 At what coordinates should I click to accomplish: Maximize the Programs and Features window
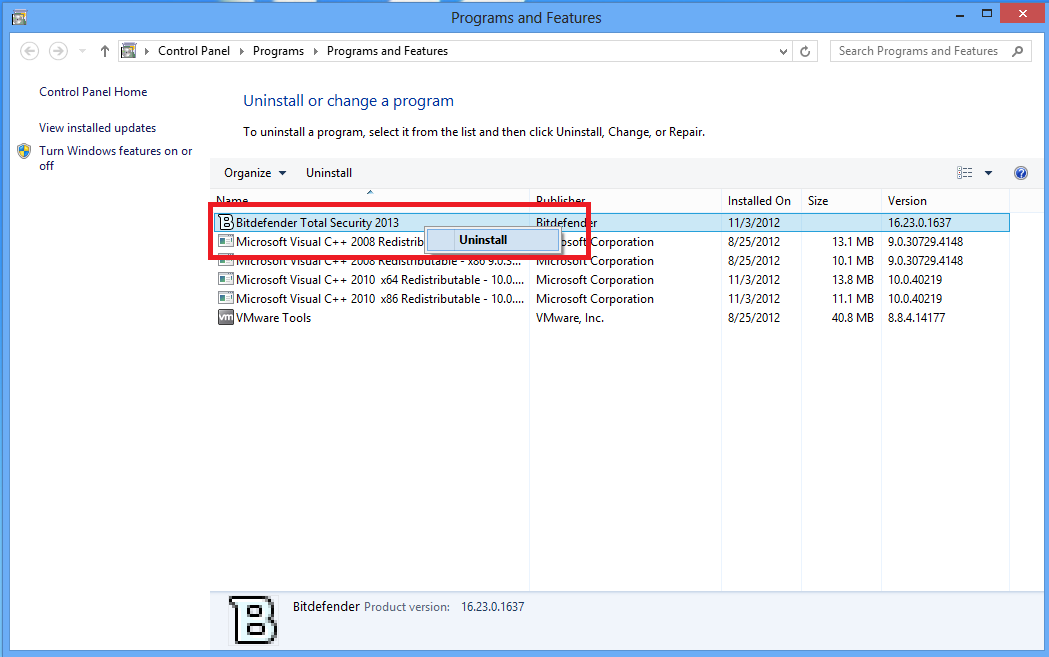tap(987, 13)
